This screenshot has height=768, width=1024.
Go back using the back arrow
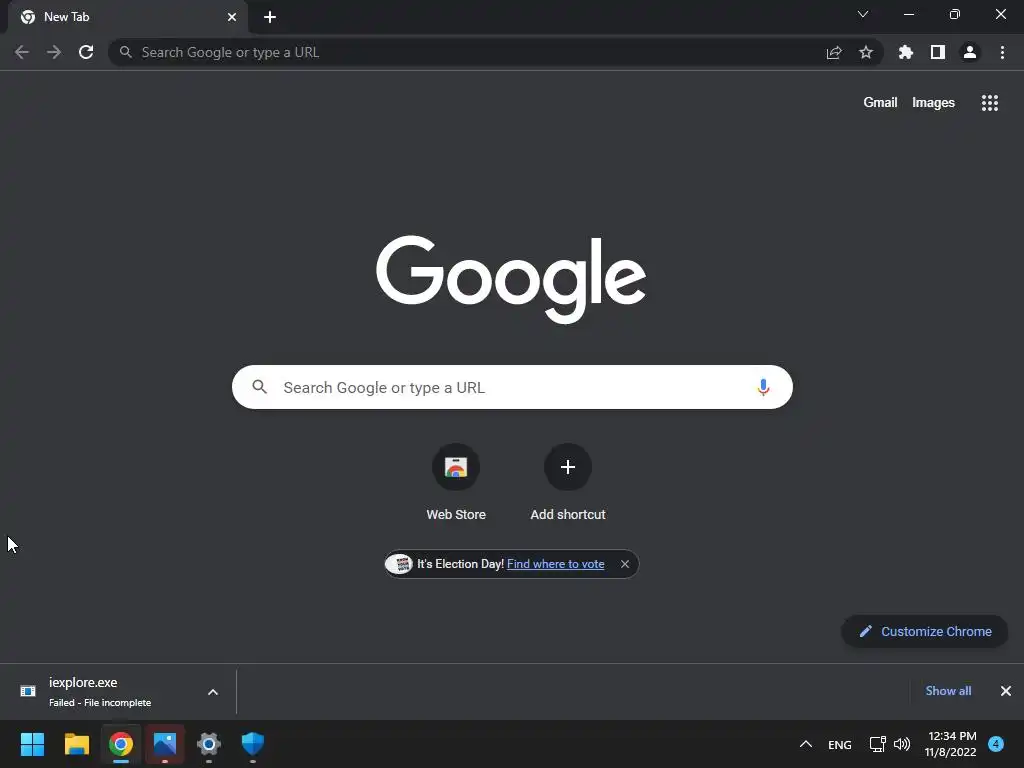[x=22, y=52]
